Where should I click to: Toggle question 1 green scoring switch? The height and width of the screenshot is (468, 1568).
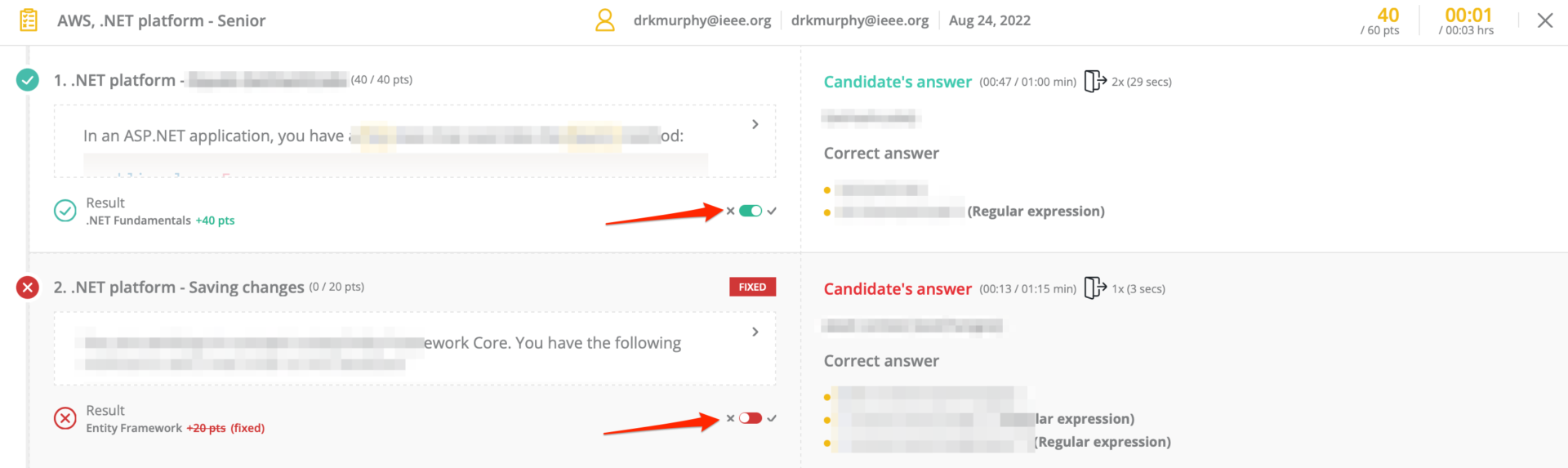click(751, 211)
